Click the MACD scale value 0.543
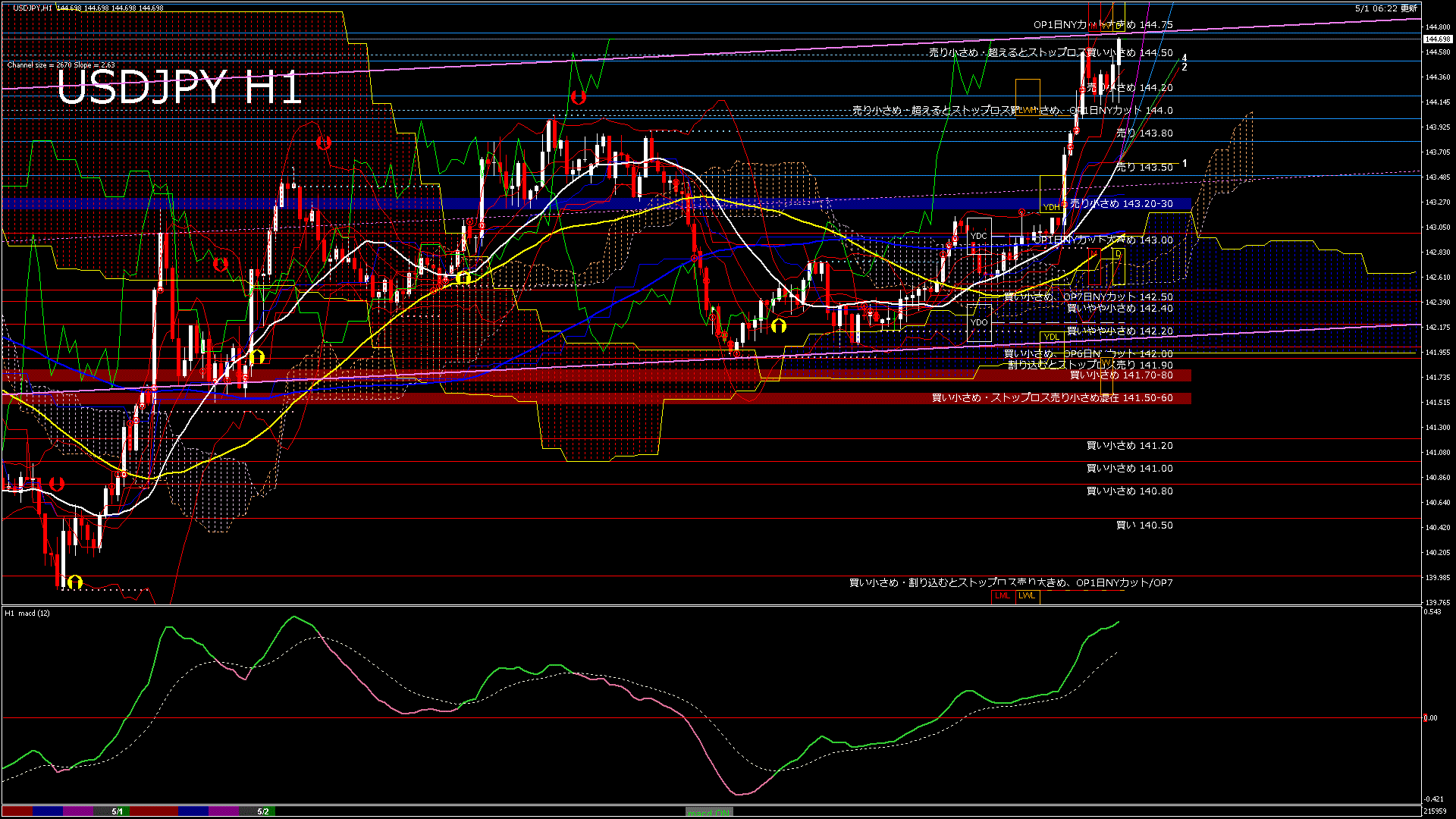 1432,612
